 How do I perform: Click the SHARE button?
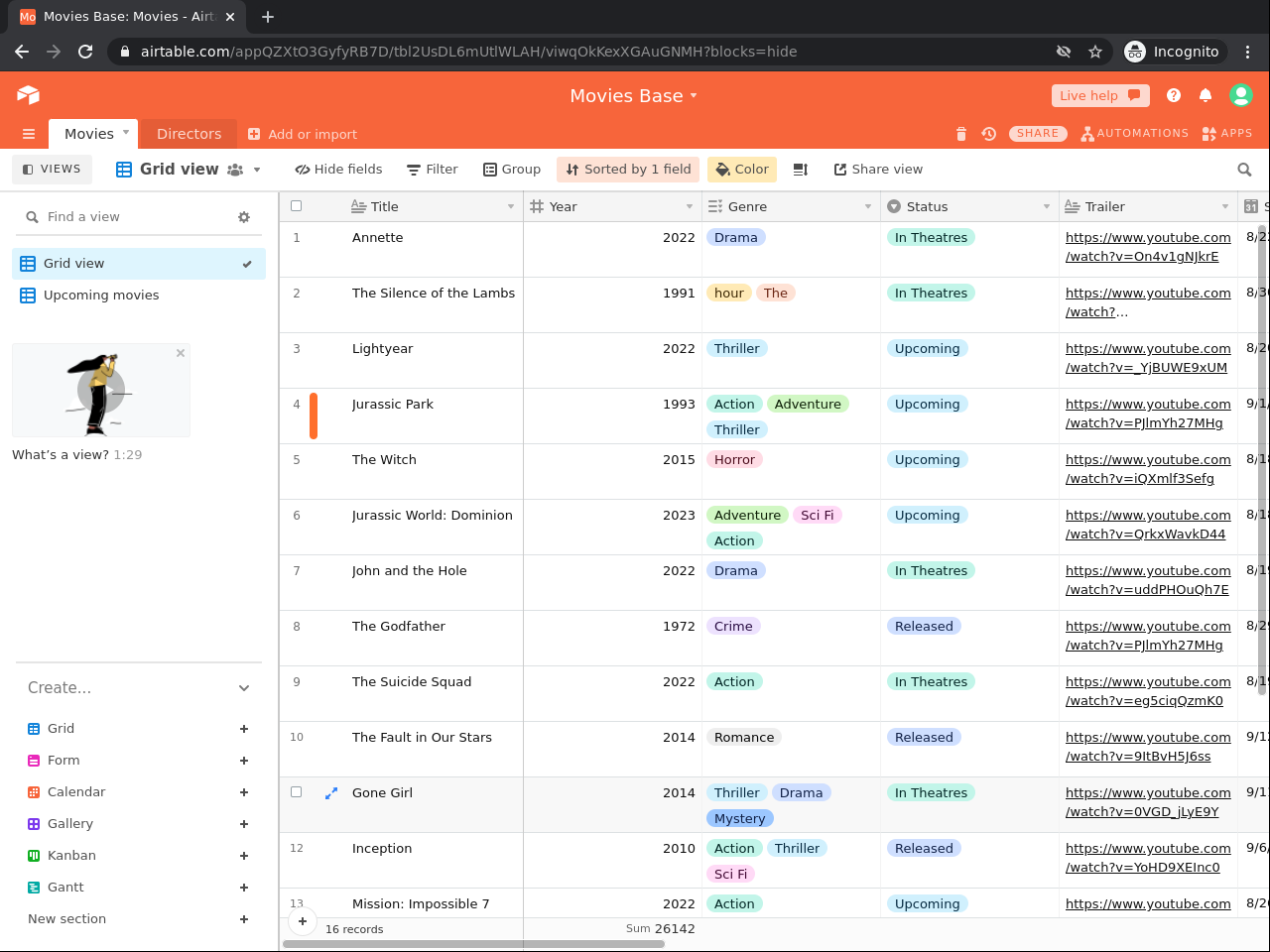[x=1038, y=134]
